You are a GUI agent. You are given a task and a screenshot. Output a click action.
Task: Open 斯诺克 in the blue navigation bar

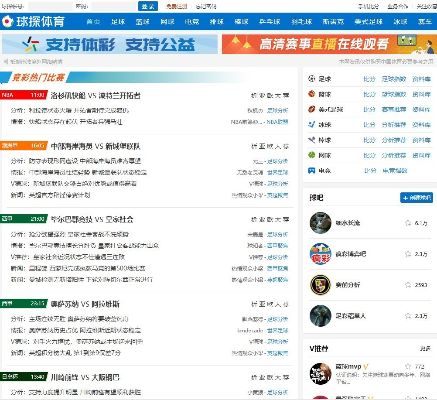click(333, 22)
